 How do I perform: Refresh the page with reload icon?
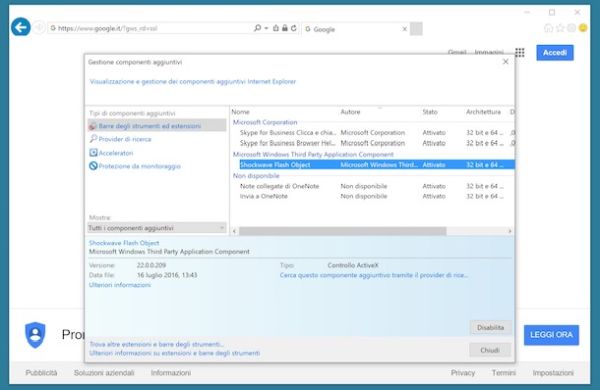[293, 28]
